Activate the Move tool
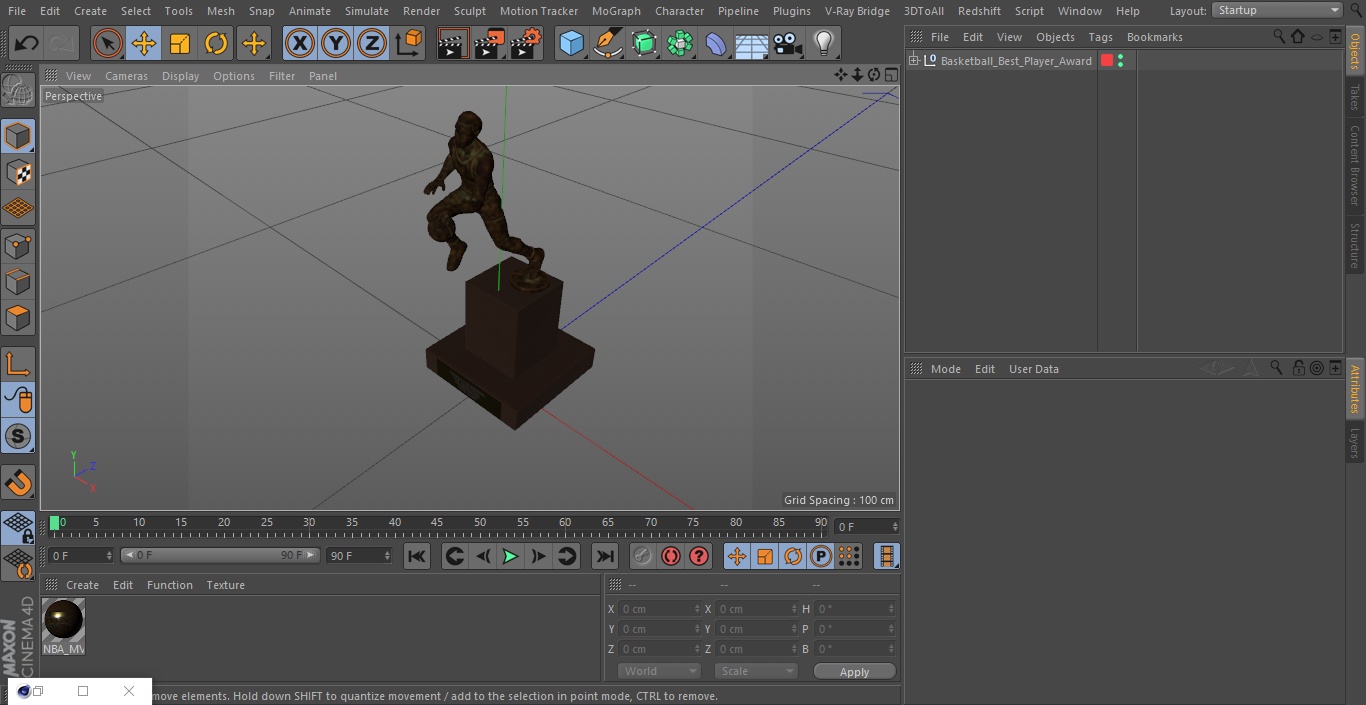 [143, 43]
